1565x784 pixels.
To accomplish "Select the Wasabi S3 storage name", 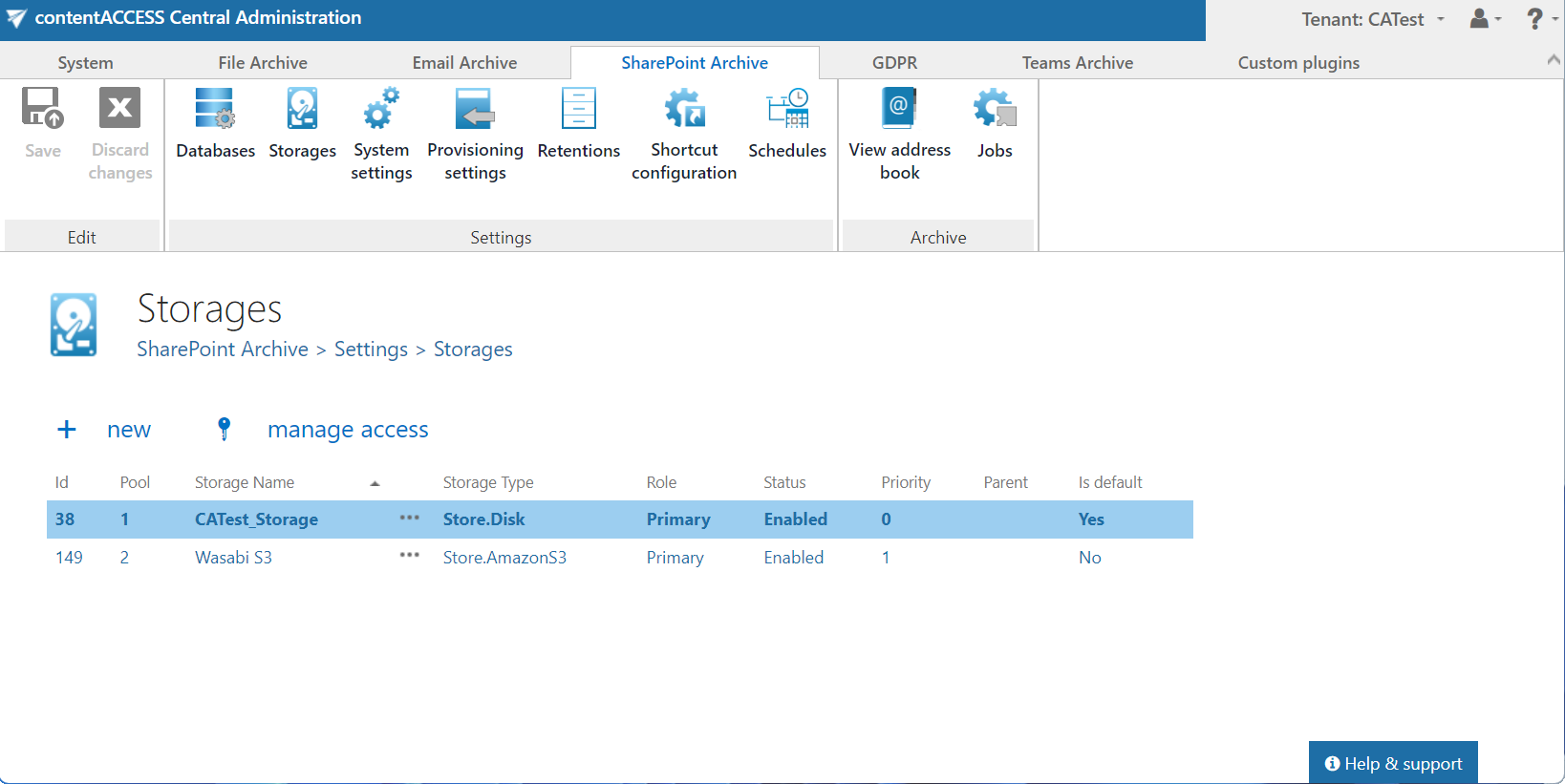I will click(x=233, y=558).
